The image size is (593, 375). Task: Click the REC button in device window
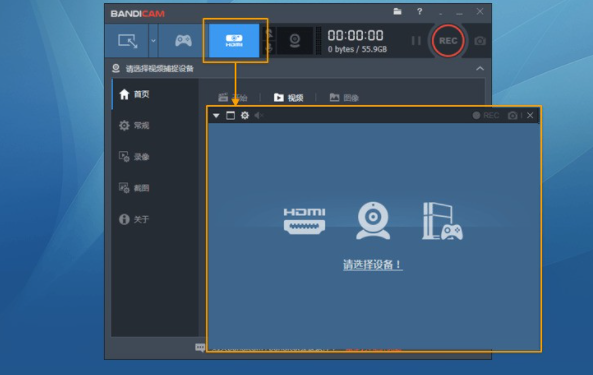486,115
